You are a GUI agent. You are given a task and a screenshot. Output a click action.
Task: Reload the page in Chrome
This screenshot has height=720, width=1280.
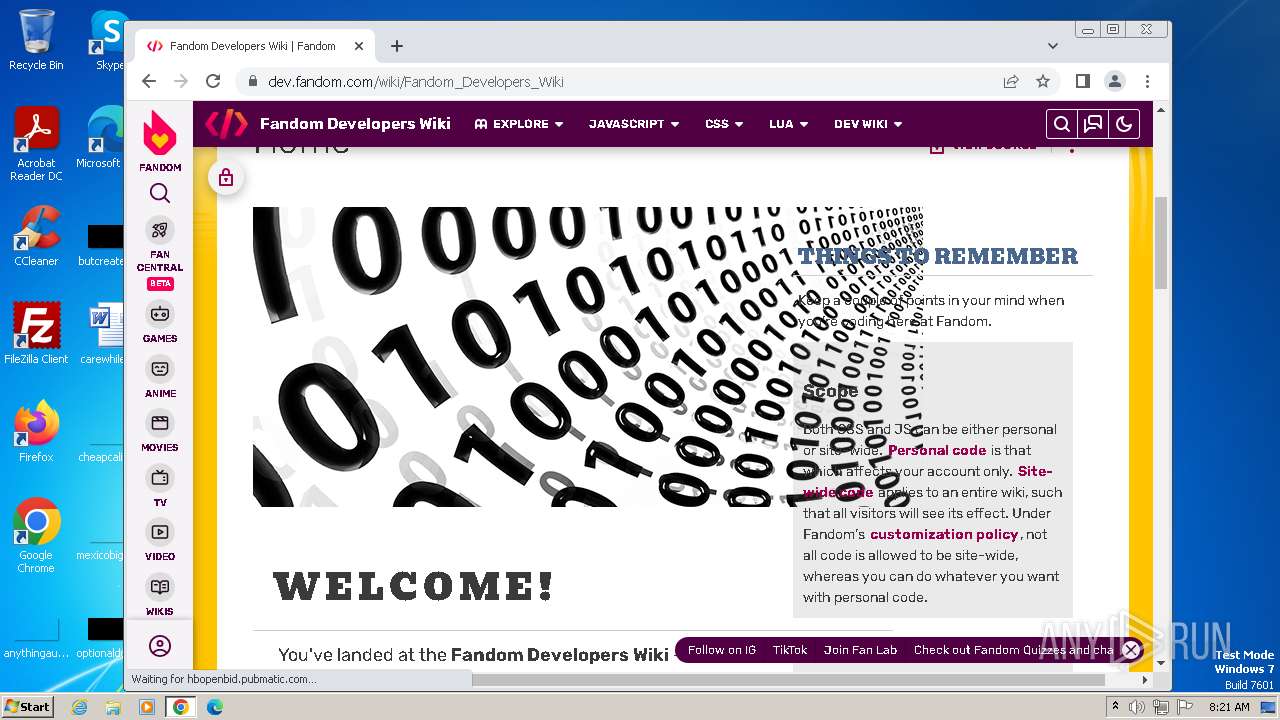pyautogui.click(x=213, y=81)
